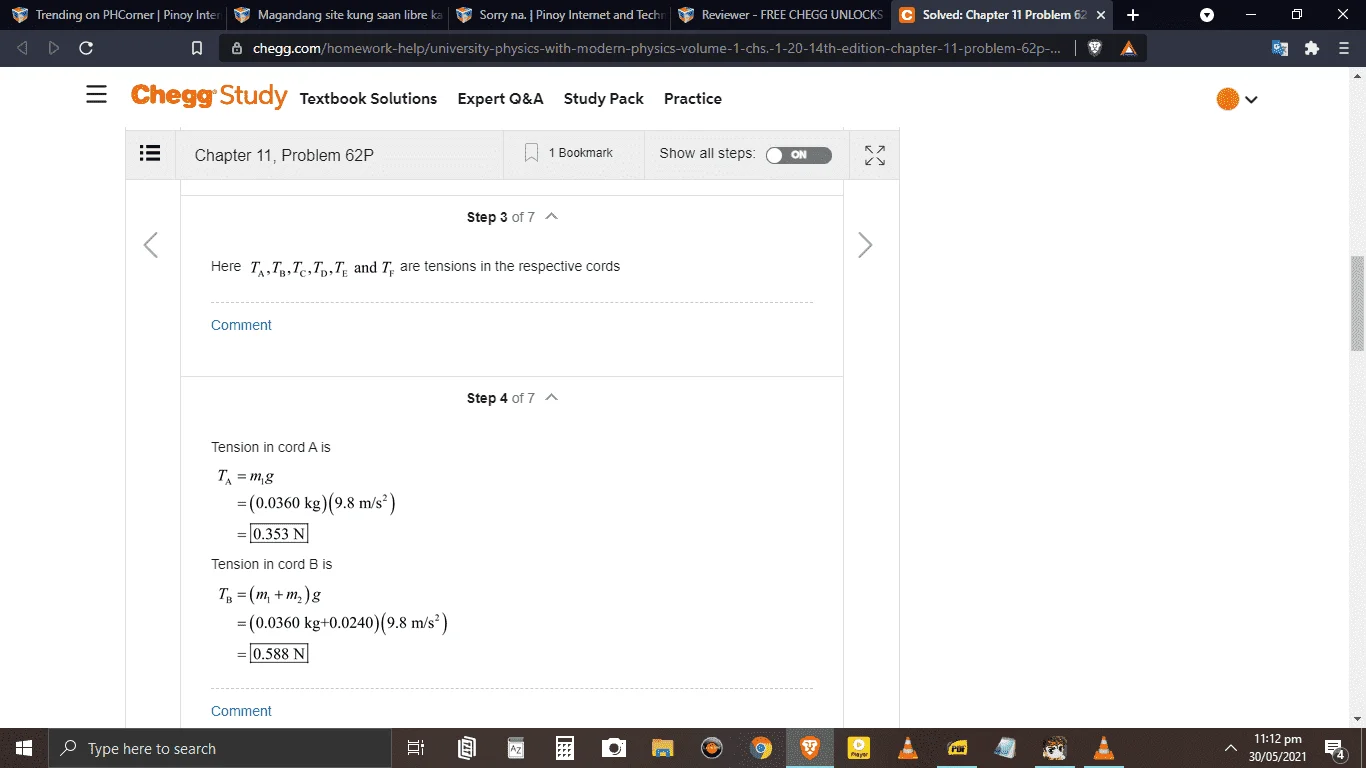This screenshot has width=1366, height=768.
Task: Open the tab search dropdown
Action: 1207,15
